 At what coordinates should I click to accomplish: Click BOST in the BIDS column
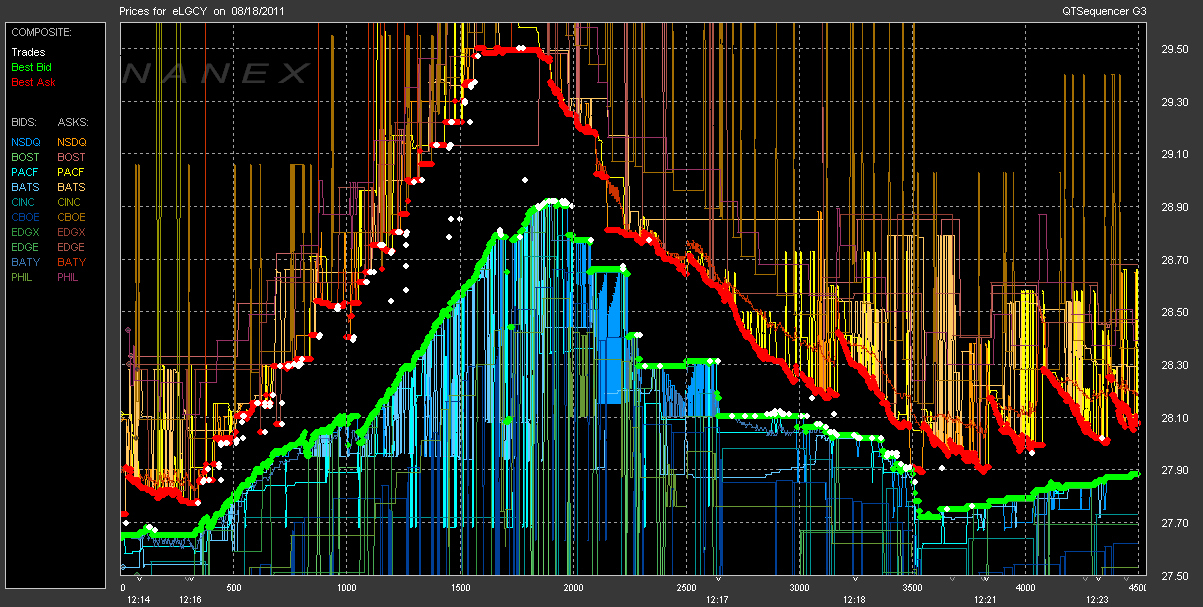pyautogui.click(x=25, y=157)
